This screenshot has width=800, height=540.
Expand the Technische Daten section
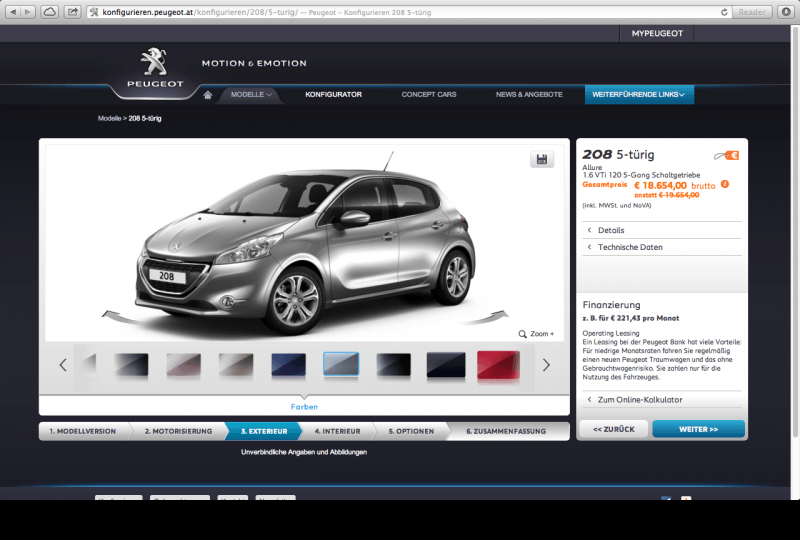[x=662, y=247]
